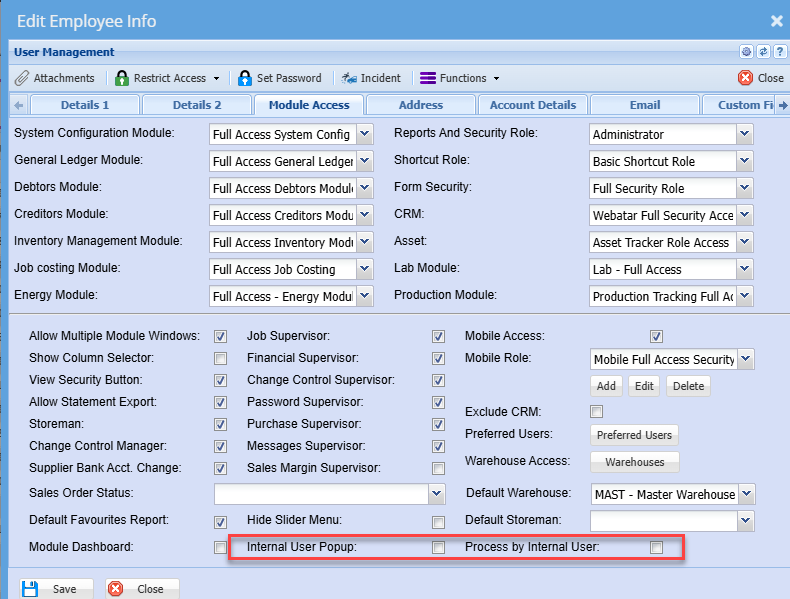
Task: Toggle View Security Button checkbox
Action: [220, 380]
